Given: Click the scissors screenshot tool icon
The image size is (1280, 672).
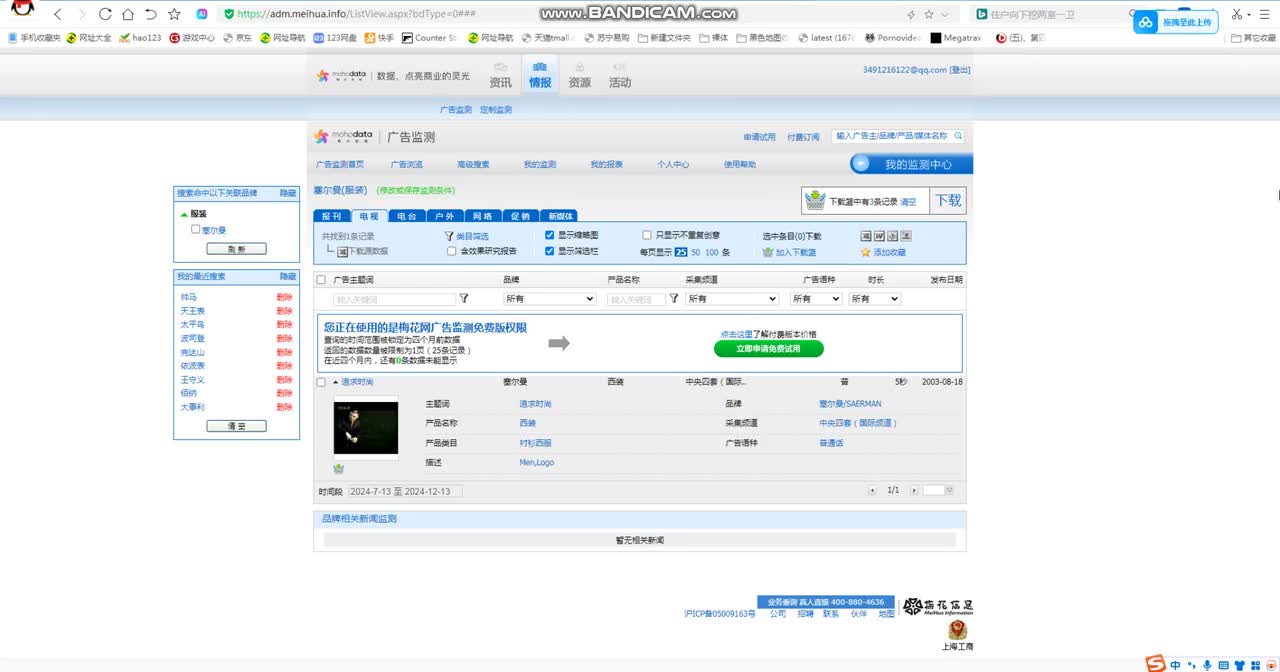Looking at the screenshot, I should pos(1239,14).
